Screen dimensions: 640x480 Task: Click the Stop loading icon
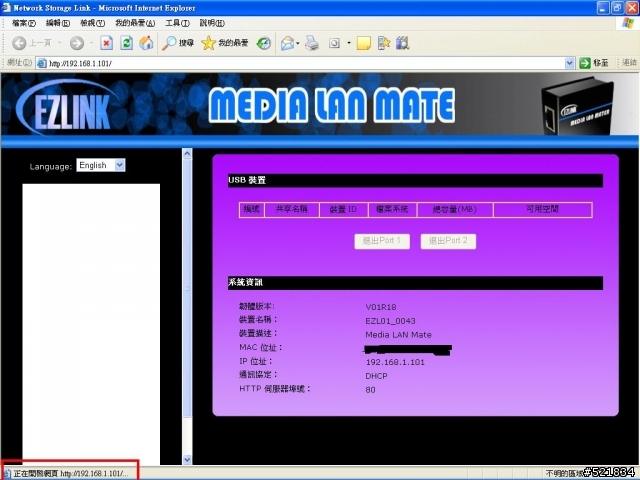[107, 43]
